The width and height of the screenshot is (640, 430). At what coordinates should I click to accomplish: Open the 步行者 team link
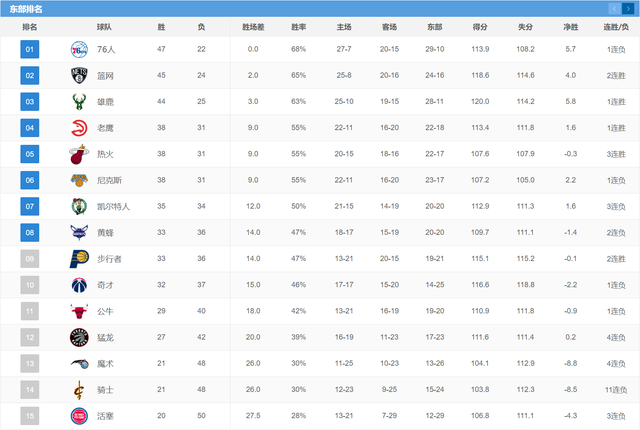coord(109,259)
